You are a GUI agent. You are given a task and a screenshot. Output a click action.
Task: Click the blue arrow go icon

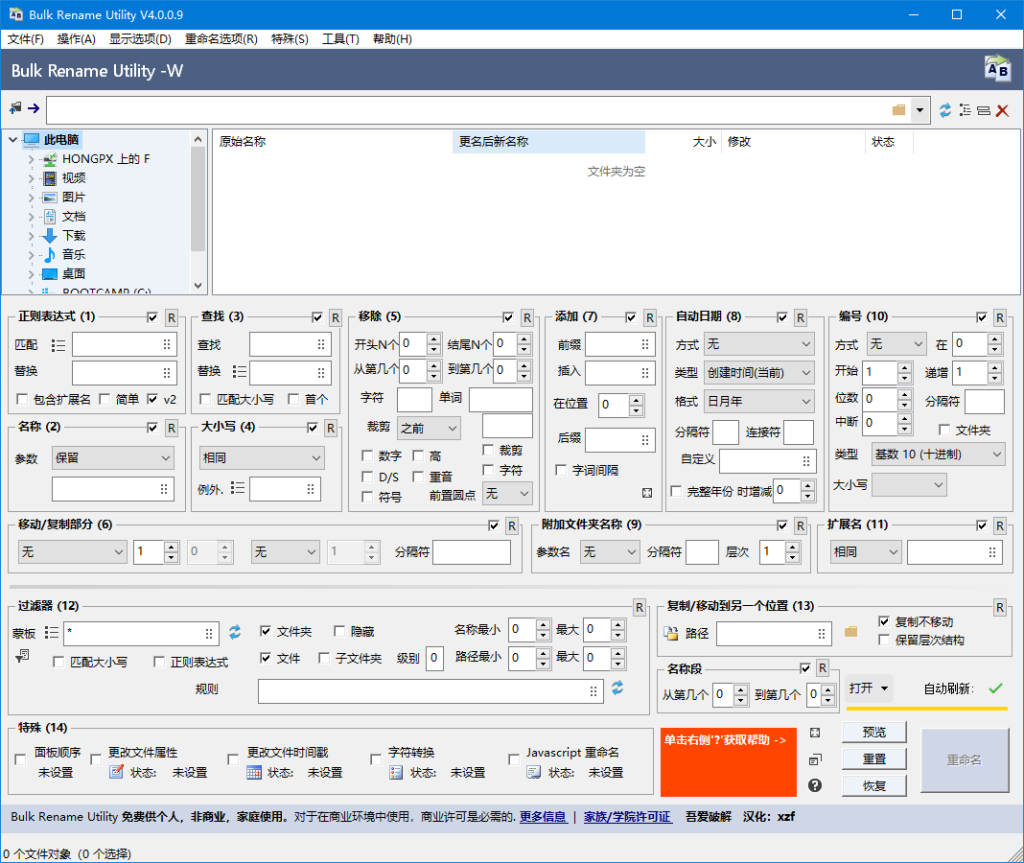coord(33,108)
